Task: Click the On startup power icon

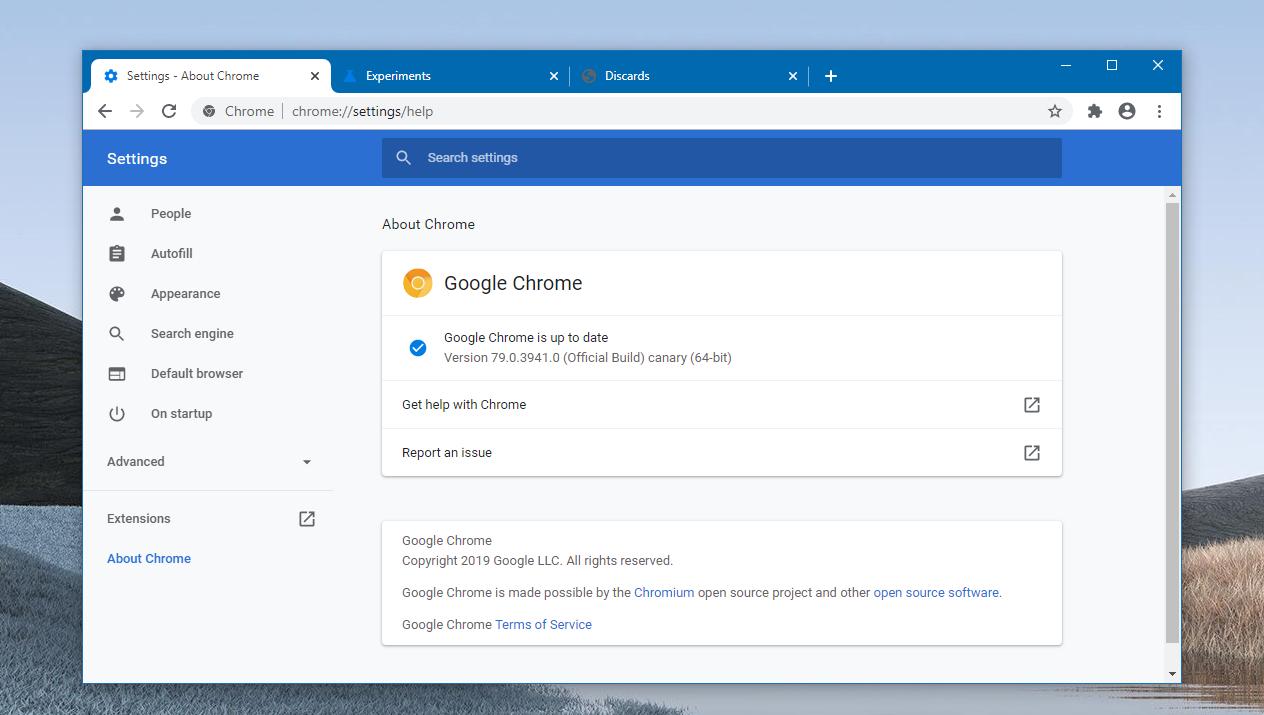Action: 117,413
